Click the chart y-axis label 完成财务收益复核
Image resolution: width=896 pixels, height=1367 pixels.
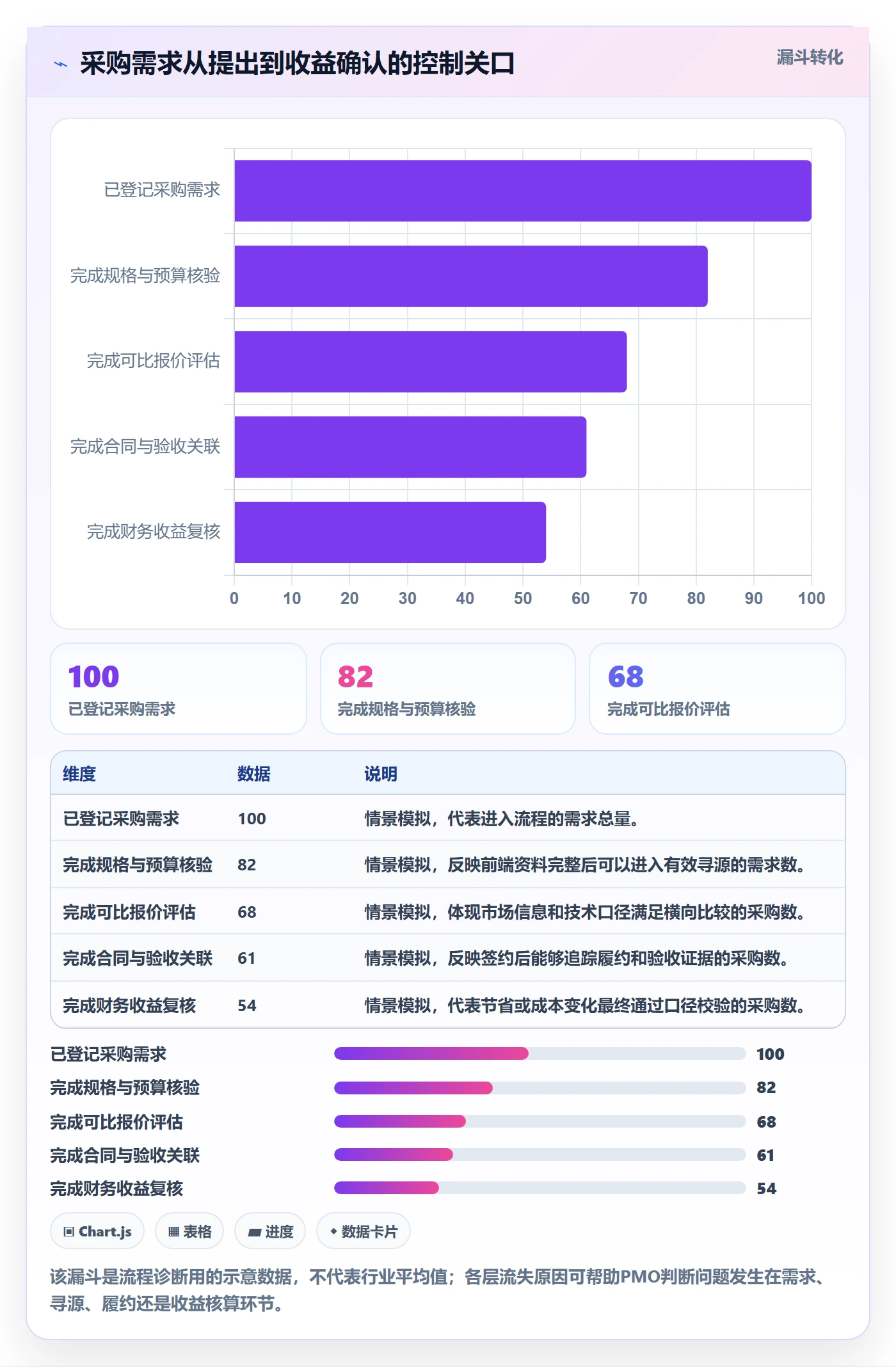(154, 531)
